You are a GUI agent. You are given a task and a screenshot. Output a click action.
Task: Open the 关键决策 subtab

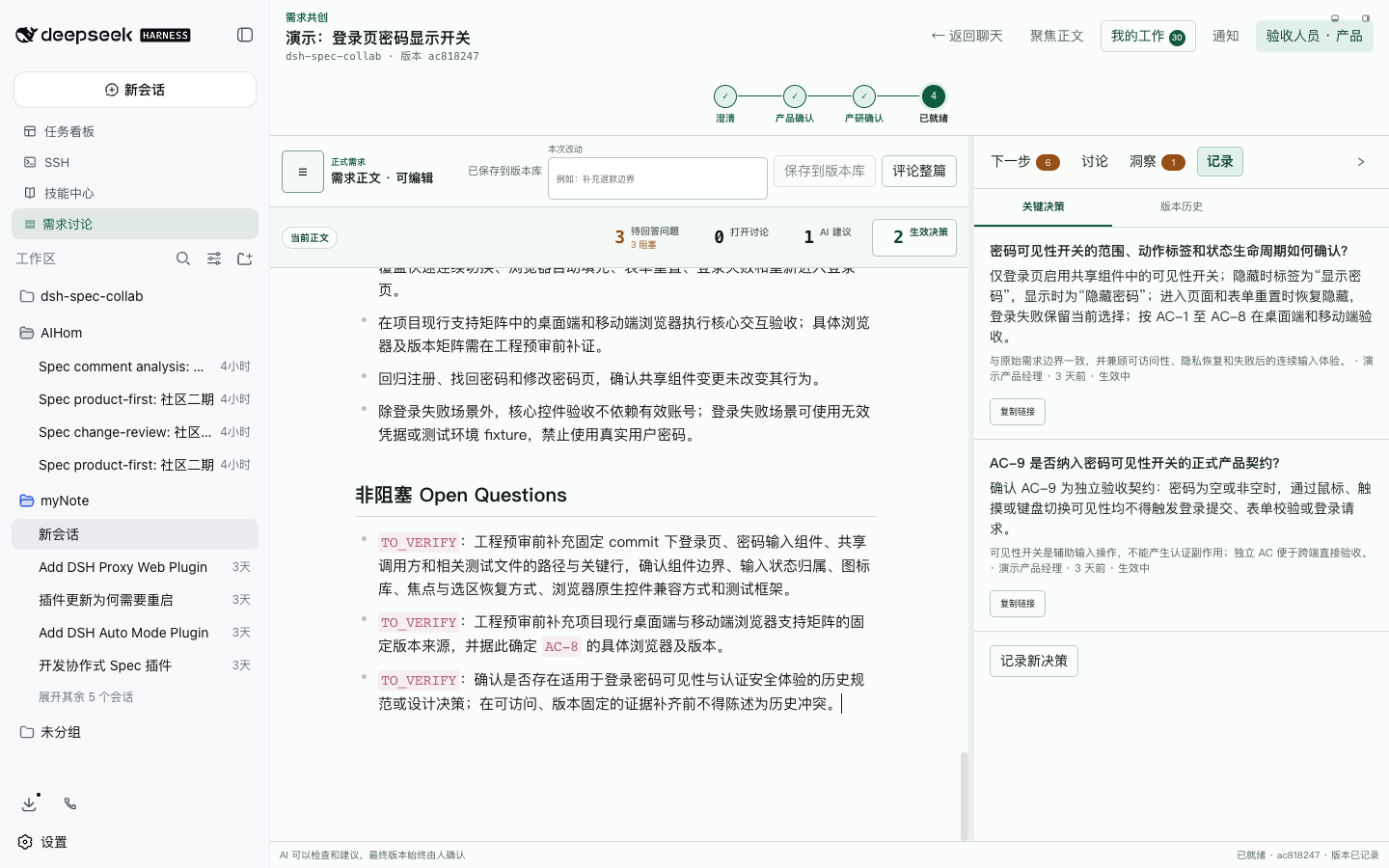[1044, 206]
